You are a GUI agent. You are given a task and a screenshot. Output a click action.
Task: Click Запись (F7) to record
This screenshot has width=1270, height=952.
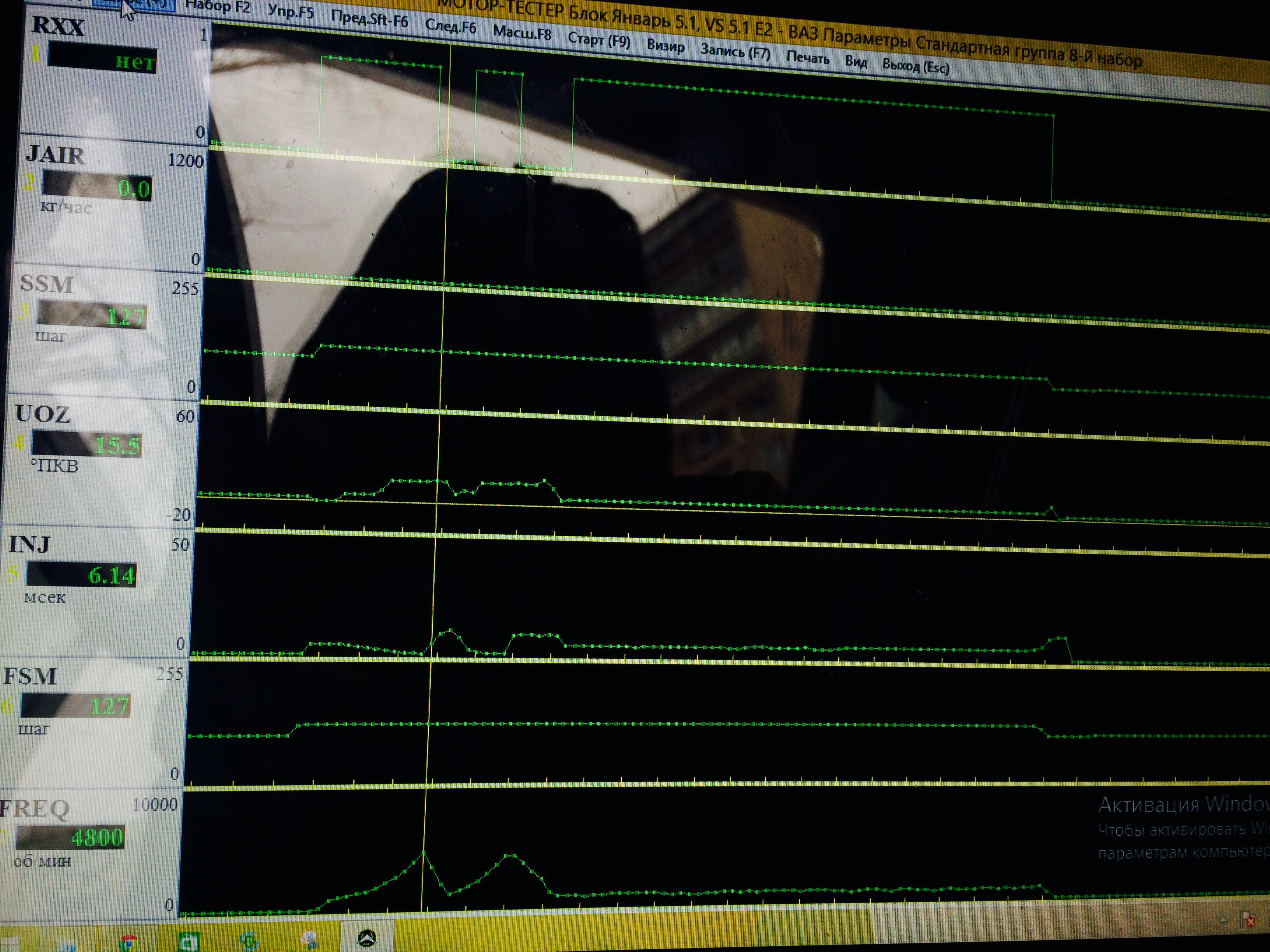[x=735, y=52]
